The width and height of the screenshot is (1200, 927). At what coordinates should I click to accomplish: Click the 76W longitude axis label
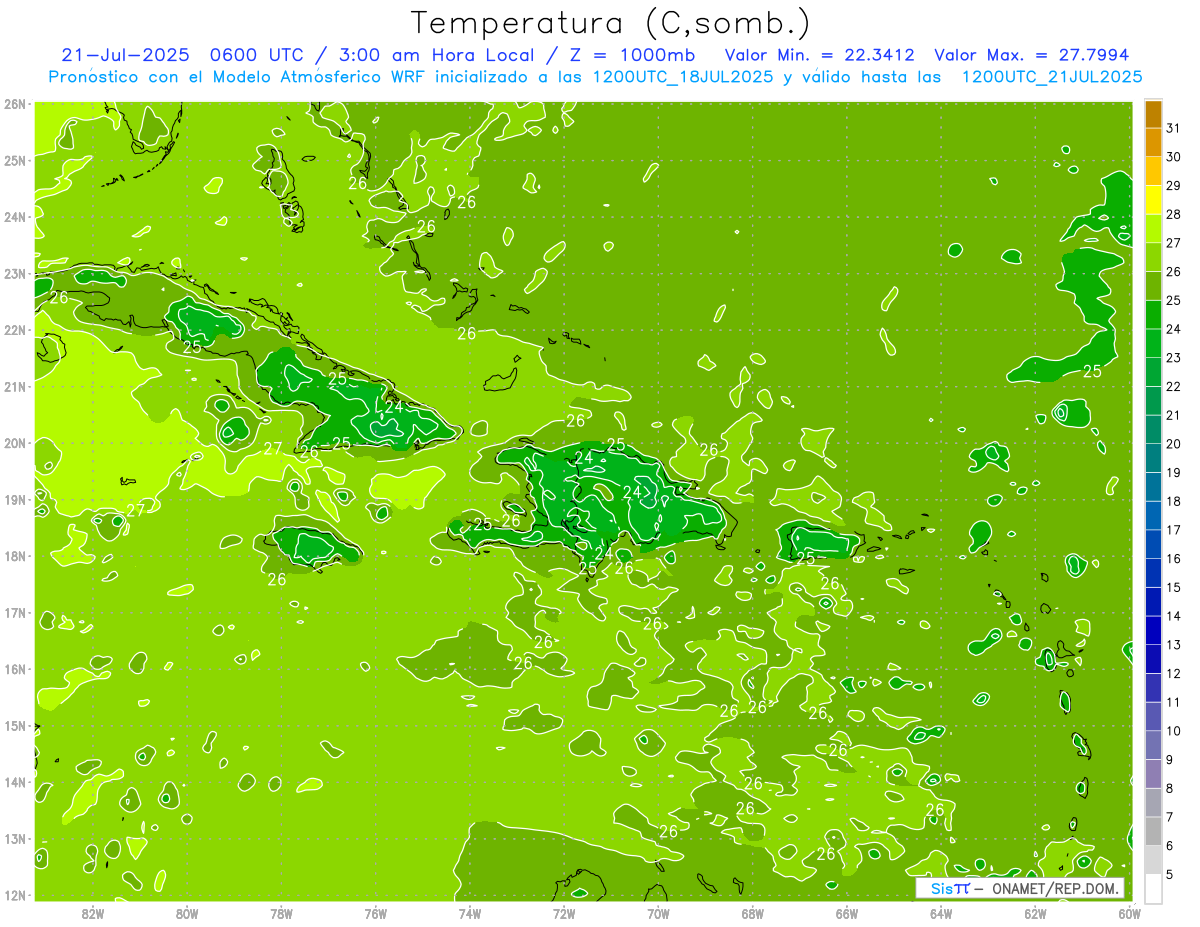tap(376, 913)
